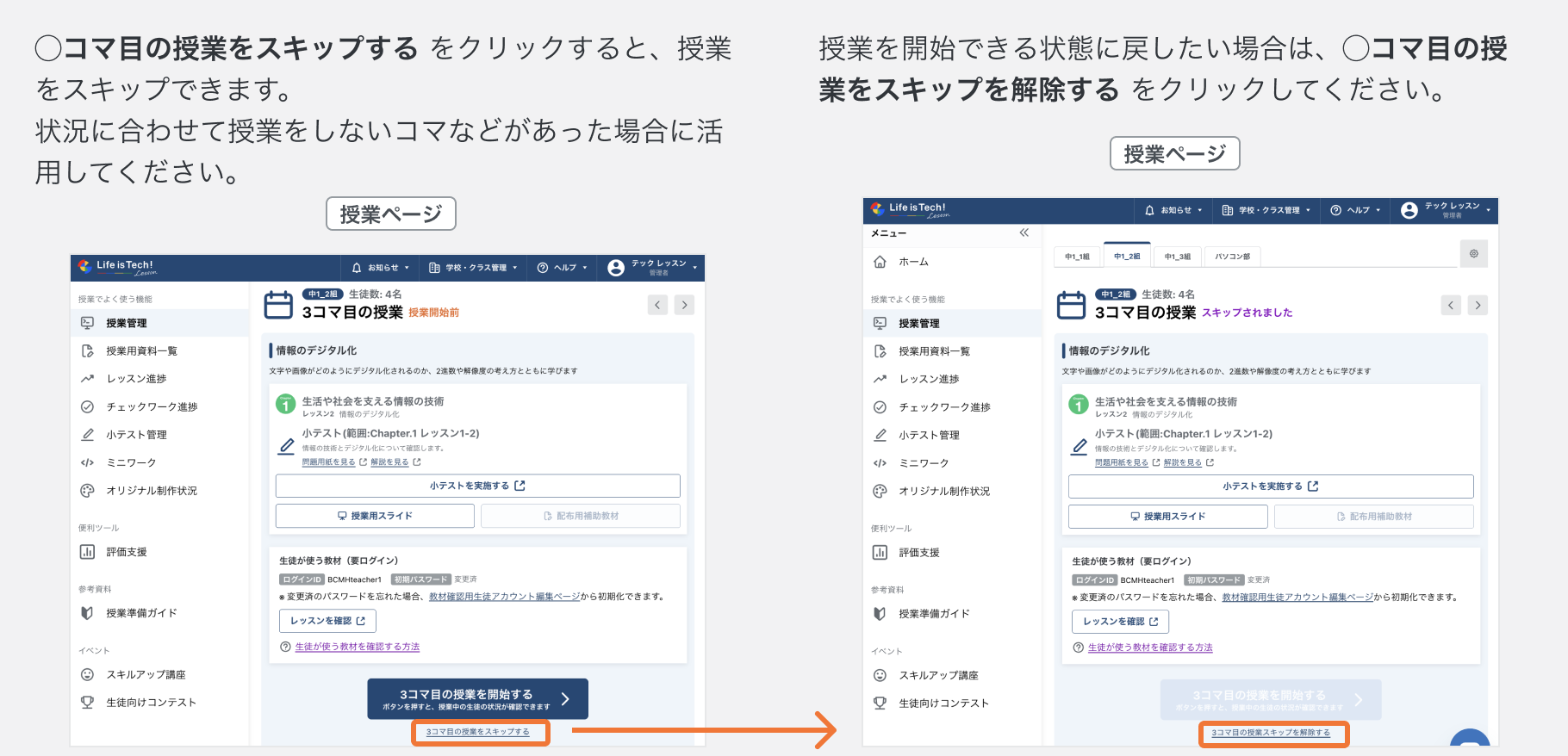Click Life is Tech logo in left screenshot

(116, 267)
